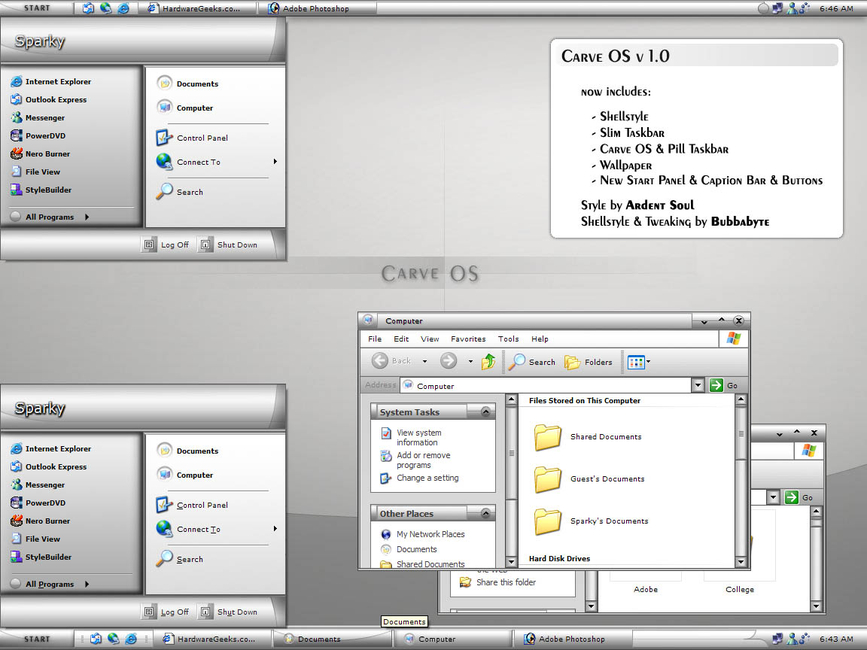Screen dimensions: 867x650
Task: Click Change a setting link
Action: tap(427, 478)
